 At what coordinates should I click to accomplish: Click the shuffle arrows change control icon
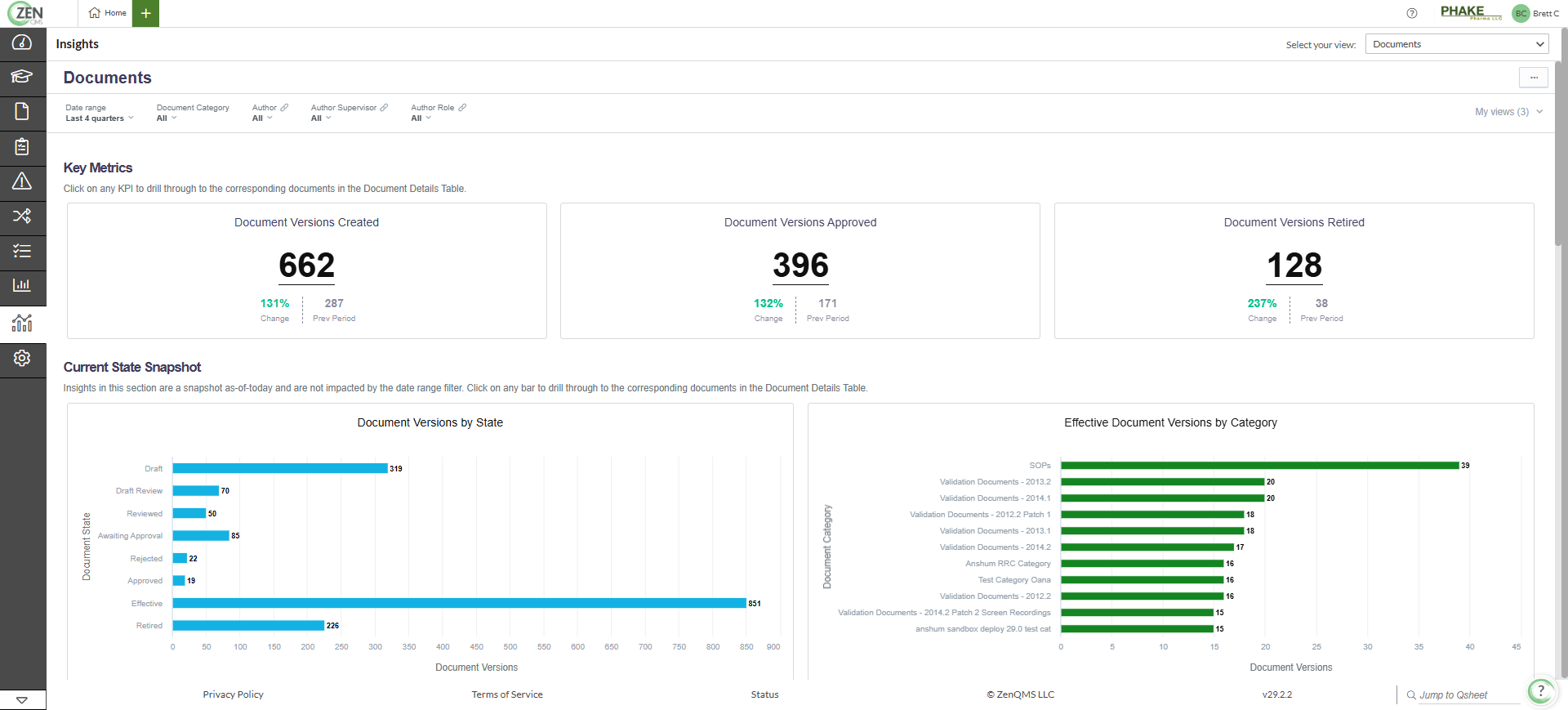pos(22,216)
